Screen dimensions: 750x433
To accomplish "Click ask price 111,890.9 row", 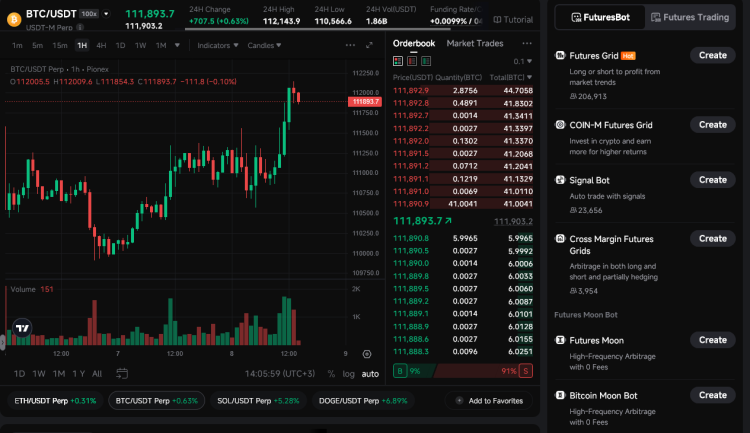I will (x=463, y=204).
